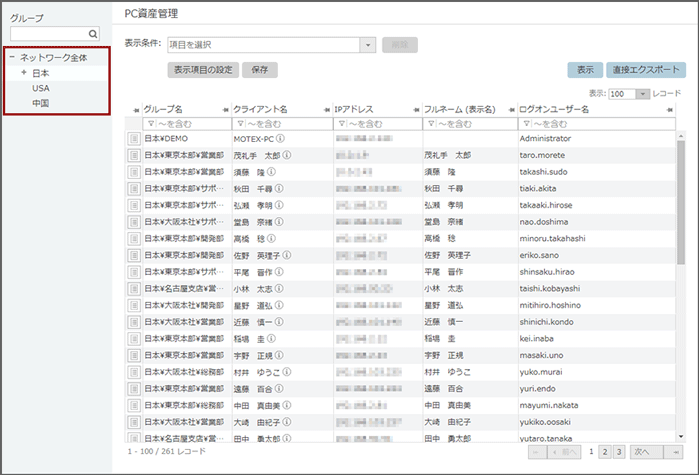Go to page 2
This screenshot has height=475, width=699.
click(605, 452)
